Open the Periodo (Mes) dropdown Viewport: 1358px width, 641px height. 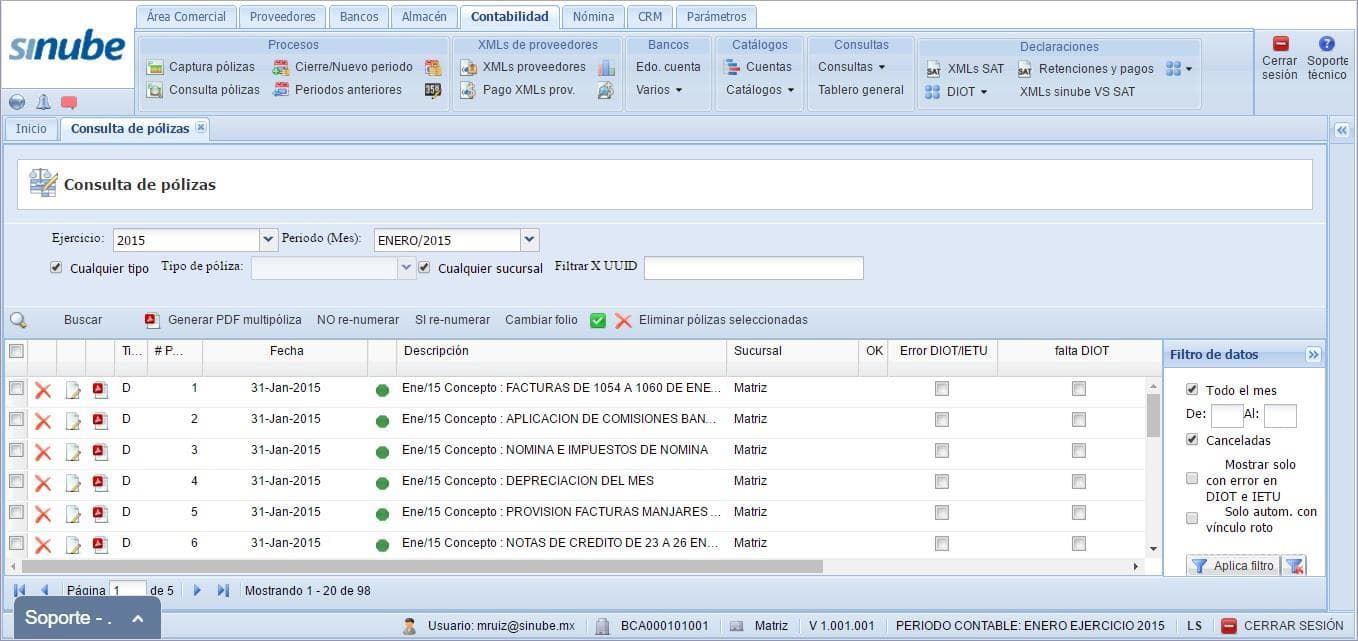530,240
